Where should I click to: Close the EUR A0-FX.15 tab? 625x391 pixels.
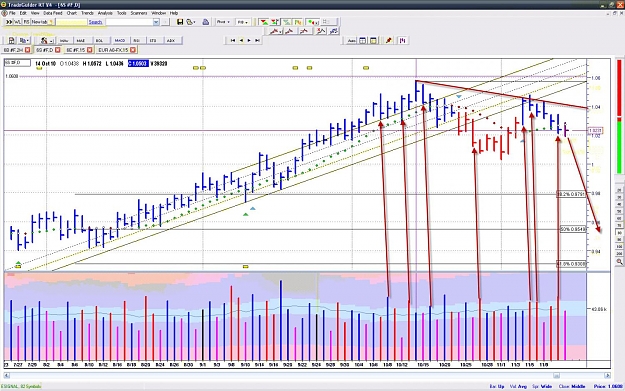coord(133,50)
